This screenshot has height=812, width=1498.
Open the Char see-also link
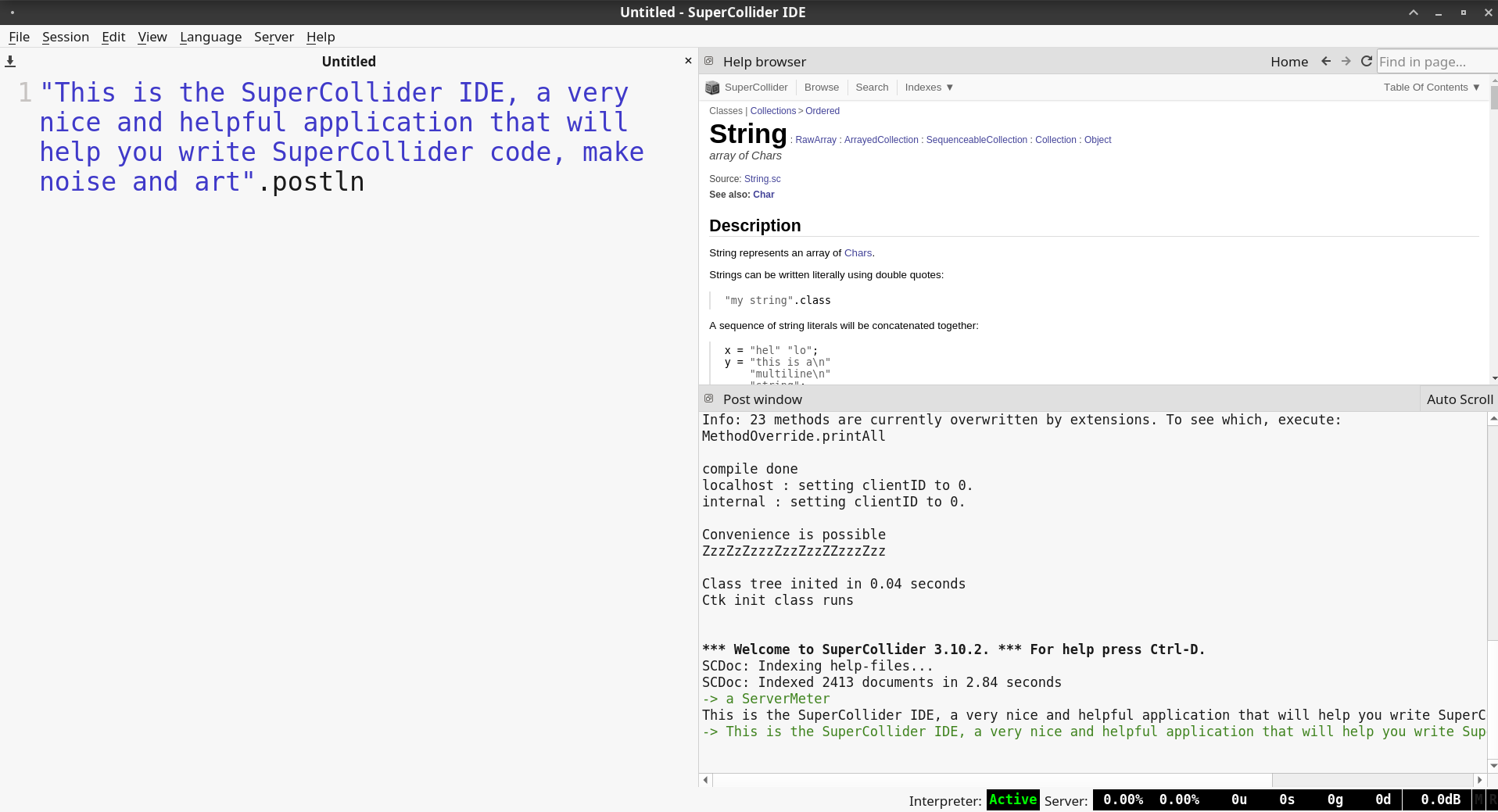764,195
